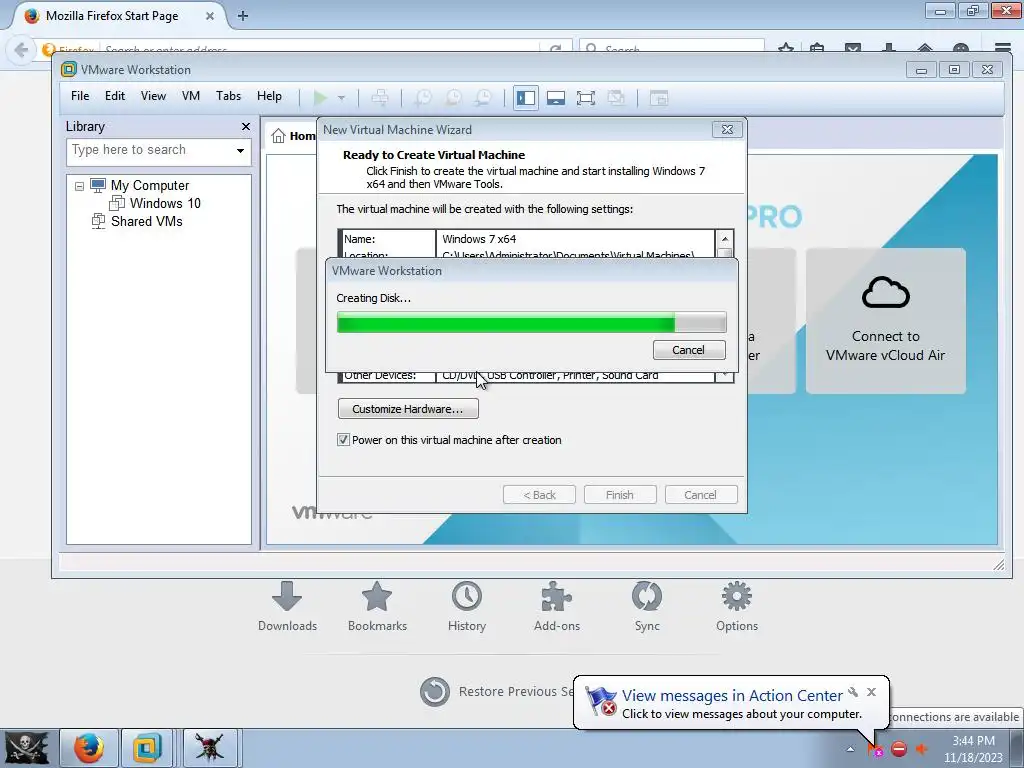Viewport: 1024px width, 768px height.
Task: Toggle Power on this virtual machine checkbox
Action: (343, 440)
